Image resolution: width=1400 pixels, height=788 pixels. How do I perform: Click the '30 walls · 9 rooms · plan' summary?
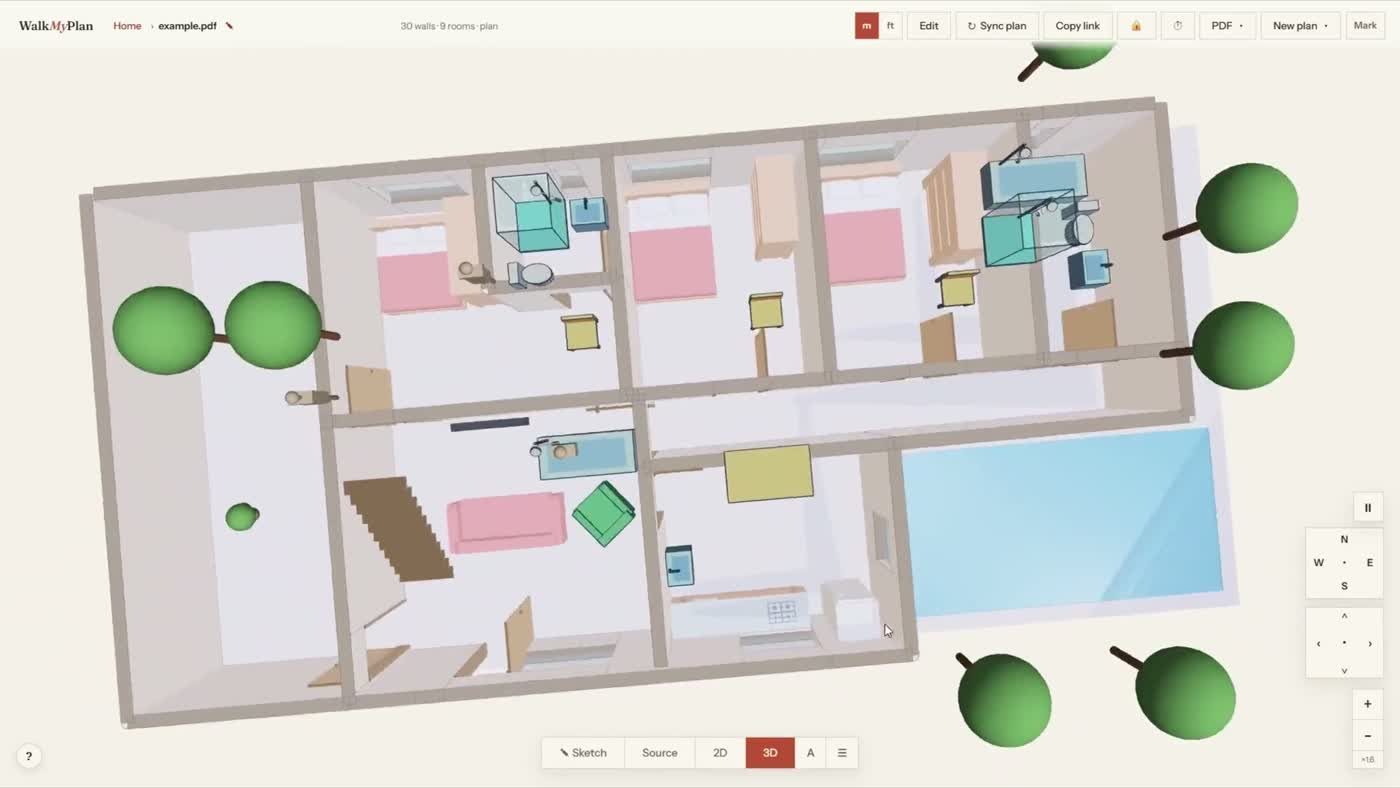[449, 26]
